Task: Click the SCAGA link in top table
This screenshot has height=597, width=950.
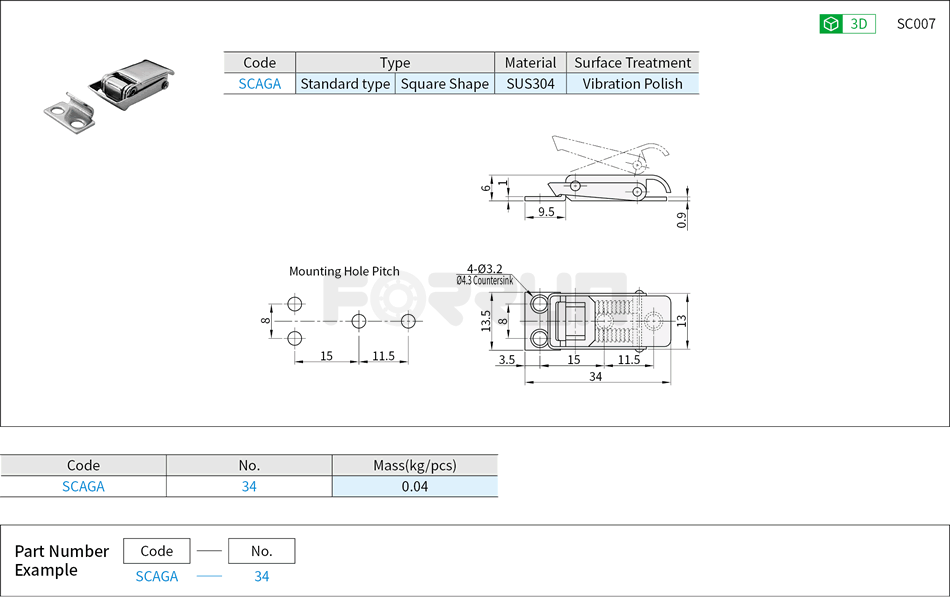Action: pyautogui.click(x=259, y=84)
